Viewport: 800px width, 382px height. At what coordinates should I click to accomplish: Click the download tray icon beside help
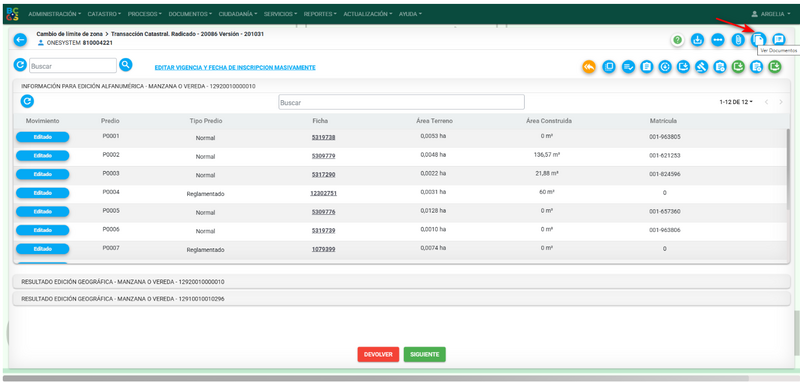click(697, 40)
